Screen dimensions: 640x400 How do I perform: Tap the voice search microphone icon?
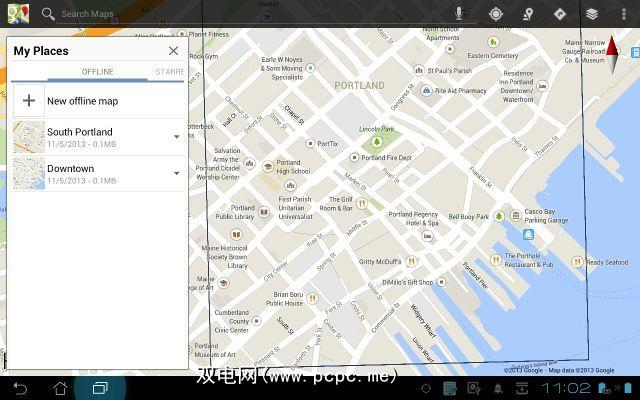click(x=459, y=13)
